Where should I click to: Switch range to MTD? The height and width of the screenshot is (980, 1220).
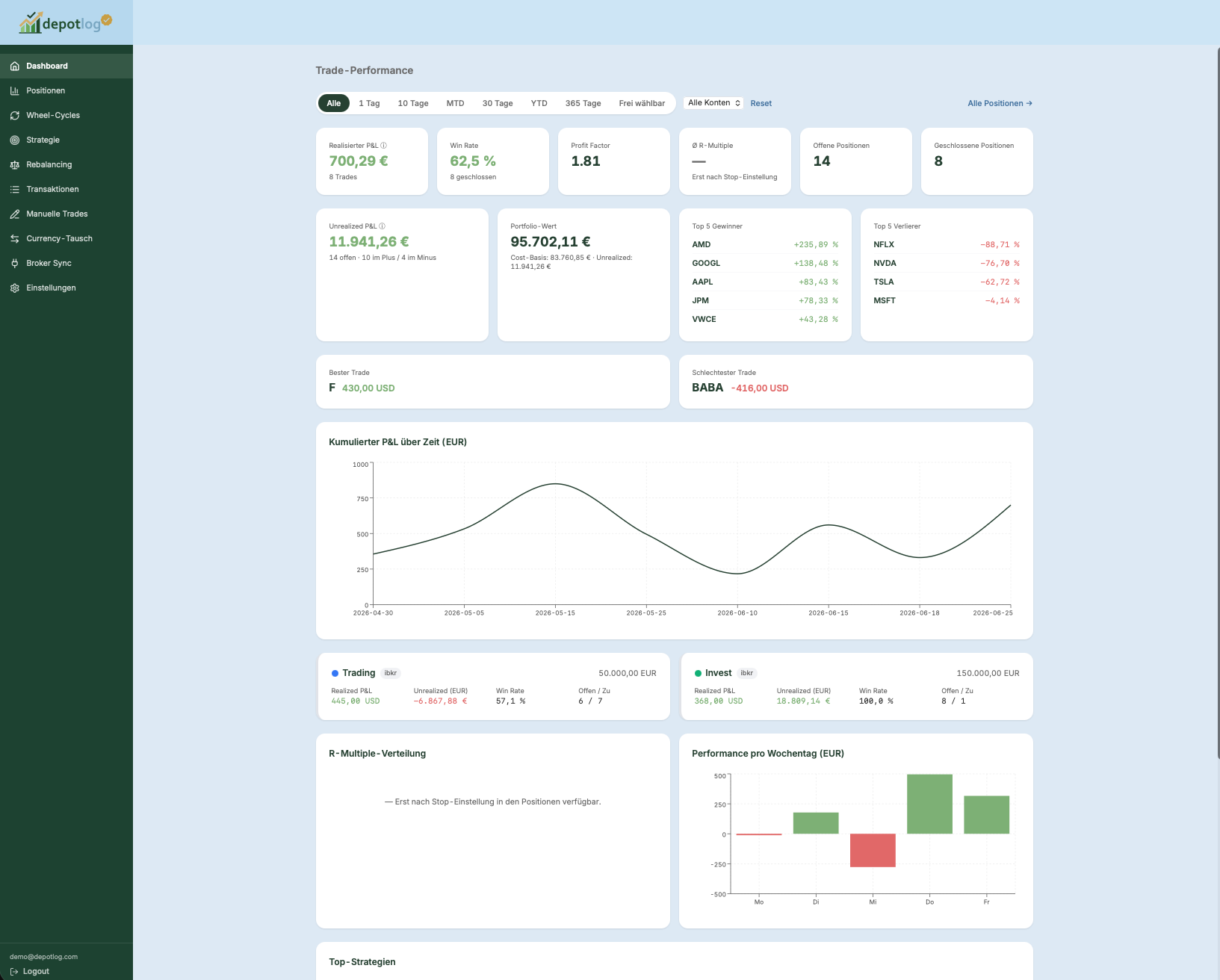456,103
